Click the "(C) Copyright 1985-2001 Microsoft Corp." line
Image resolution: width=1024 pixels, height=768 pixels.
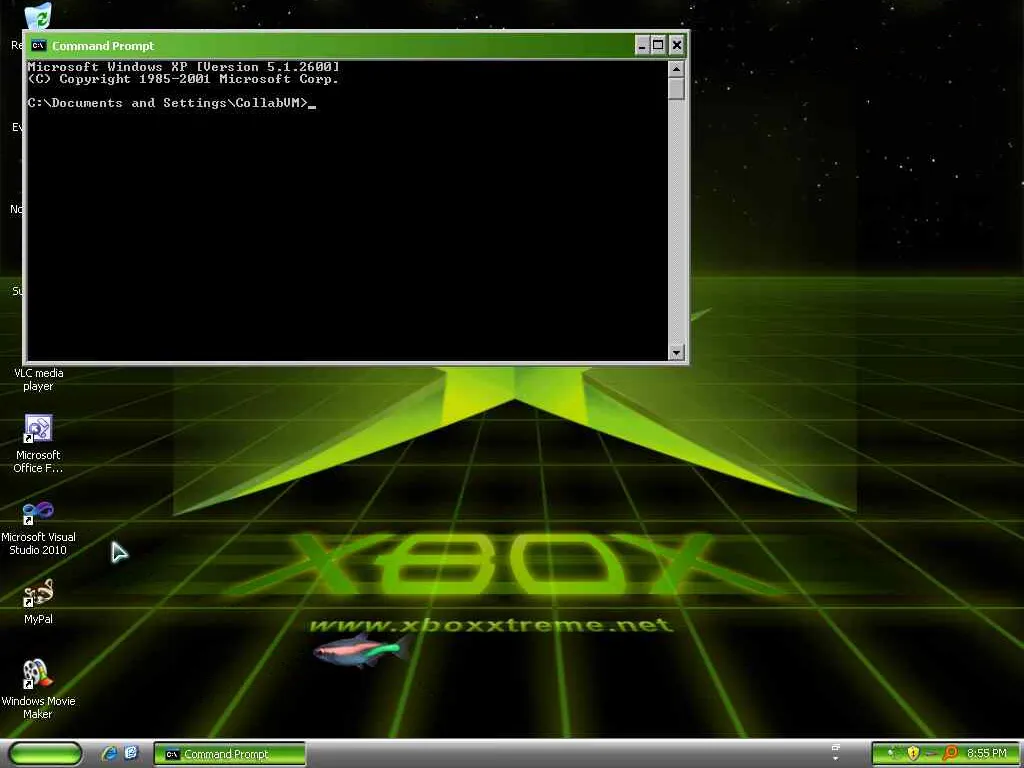tap(184, 79)
